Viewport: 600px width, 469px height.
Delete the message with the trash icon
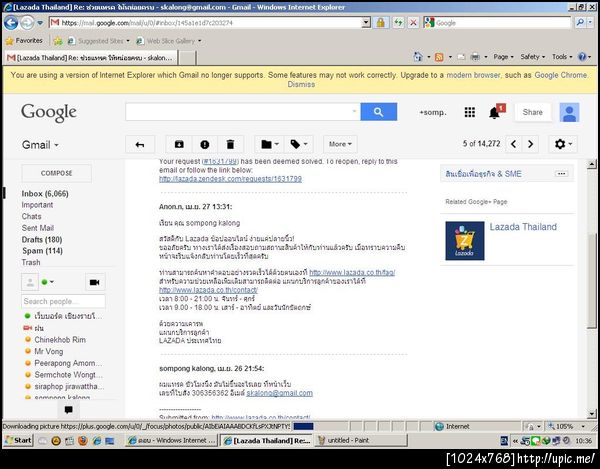click(230, 144)
